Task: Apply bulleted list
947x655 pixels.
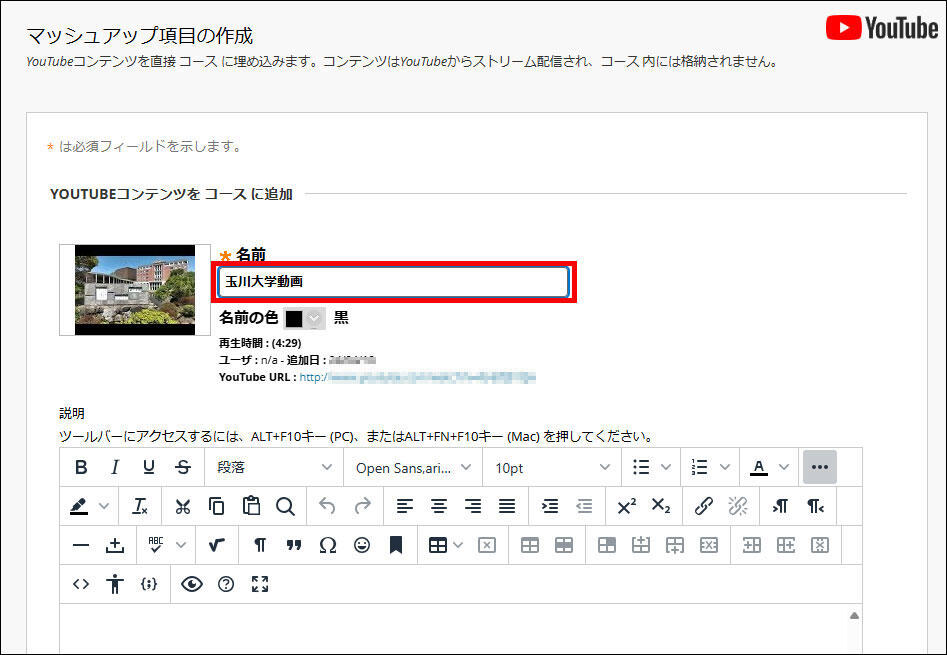Action: [x=641, y=467]
